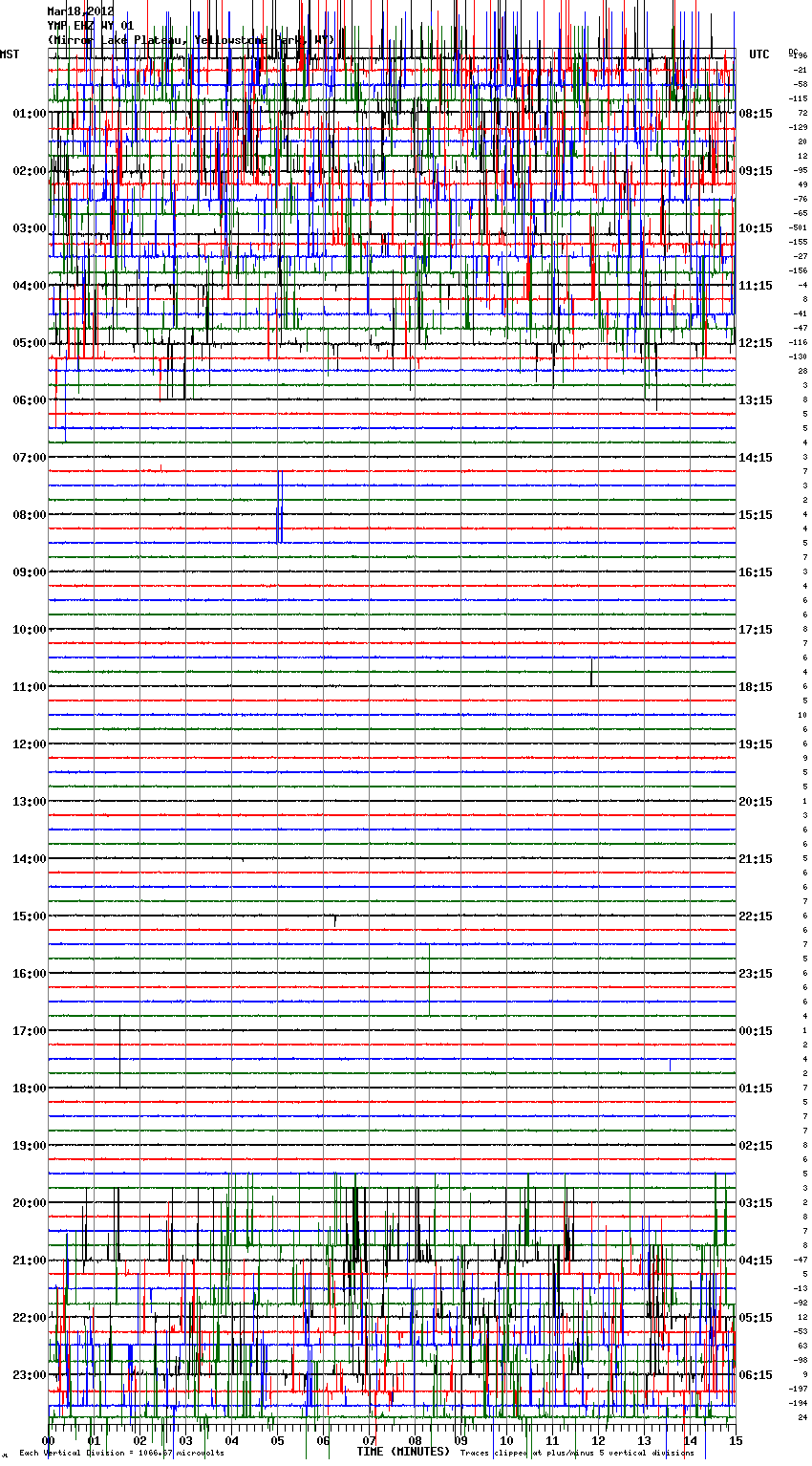The image size is (812, 1466).
Task: Click the '15' minute axis tick
Action: click(736, 1441)
